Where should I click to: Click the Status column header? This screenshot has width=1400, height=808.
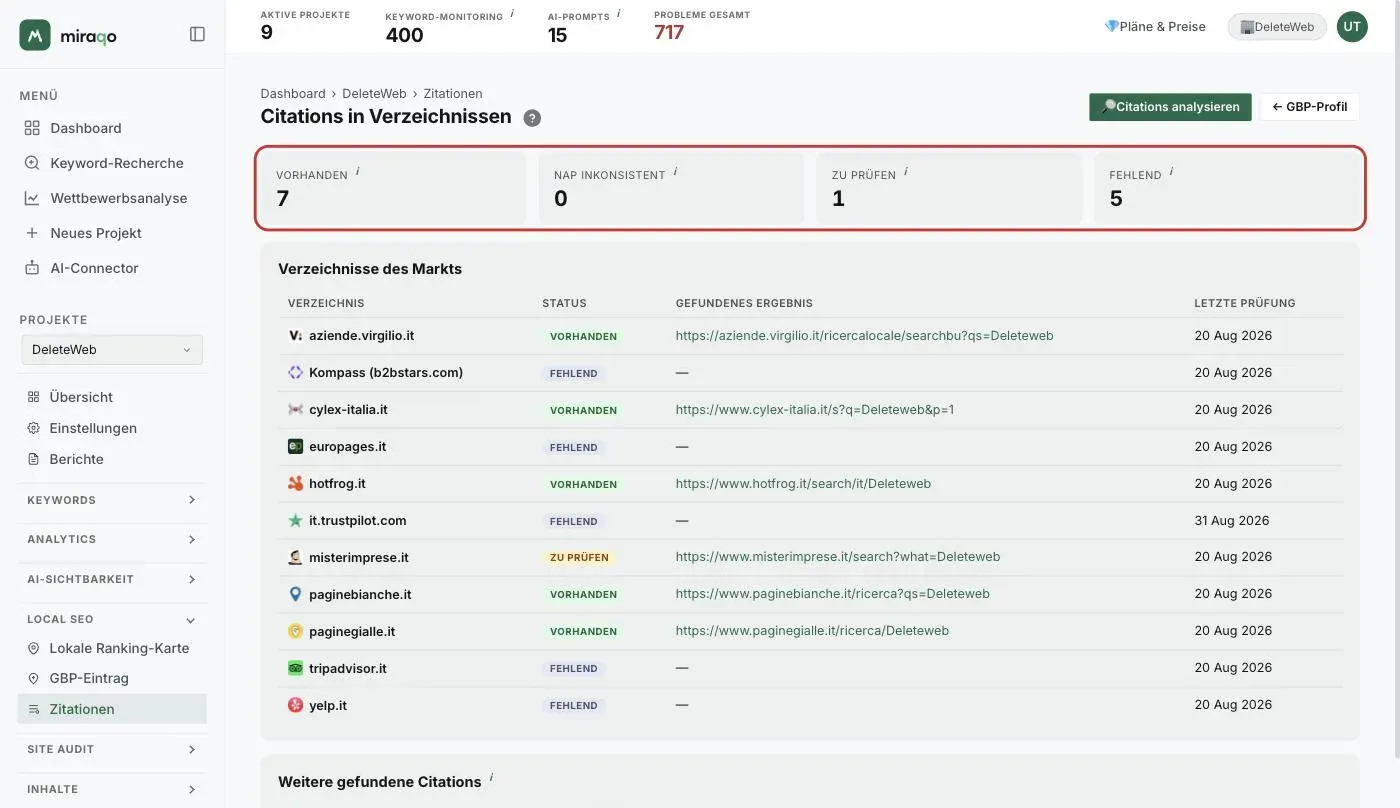point(564,303)
